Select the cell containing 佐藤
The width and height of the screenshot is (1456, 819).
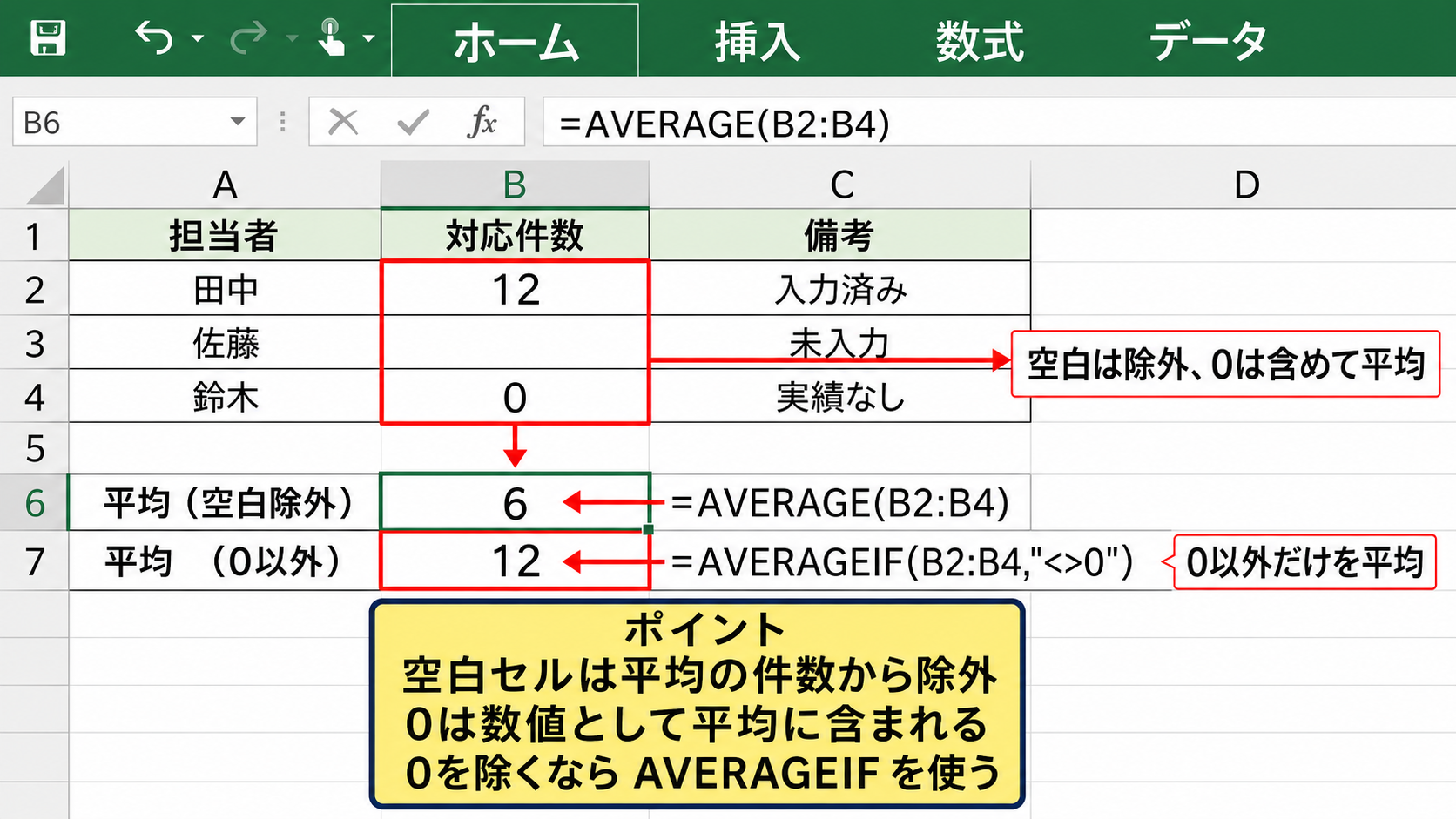[x=225, y=343]
